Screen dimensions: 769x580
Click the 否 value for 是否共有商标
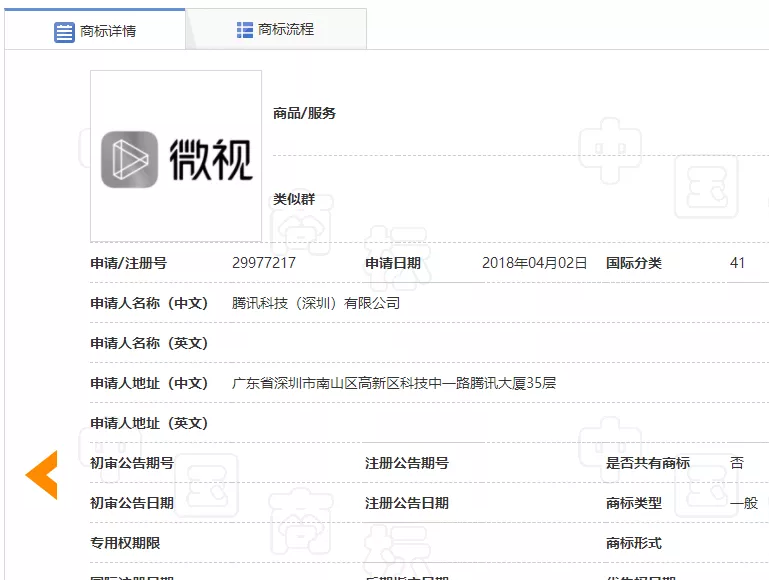pos(737,463)
